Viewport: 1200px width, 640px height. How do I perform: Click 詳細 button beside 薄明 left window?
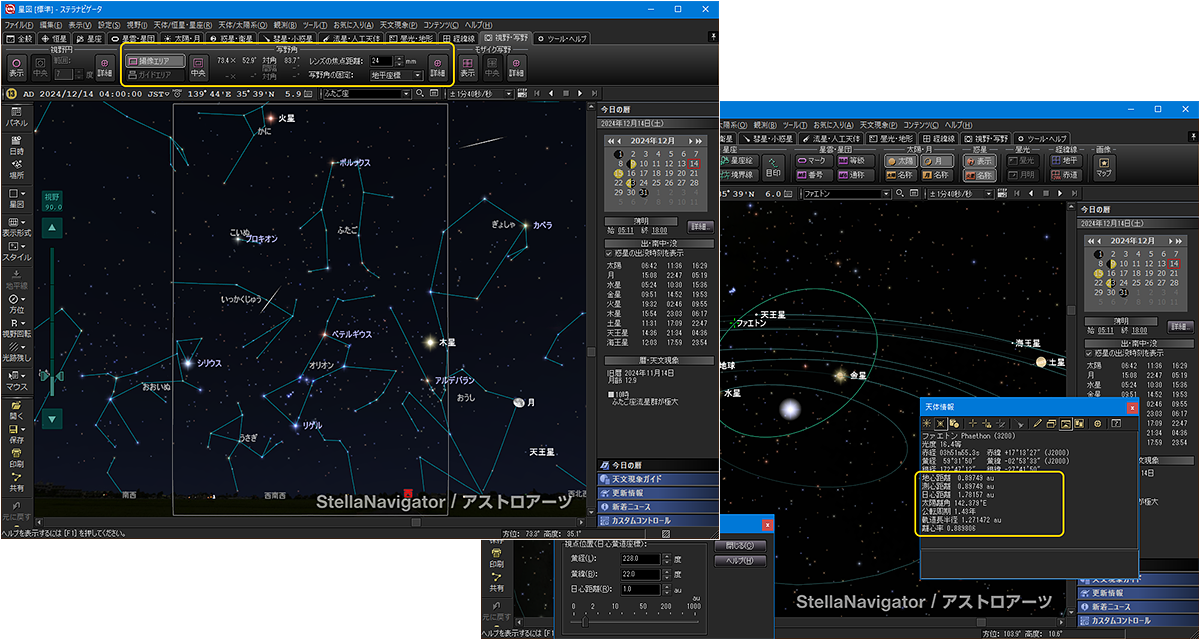click(700, 225)
